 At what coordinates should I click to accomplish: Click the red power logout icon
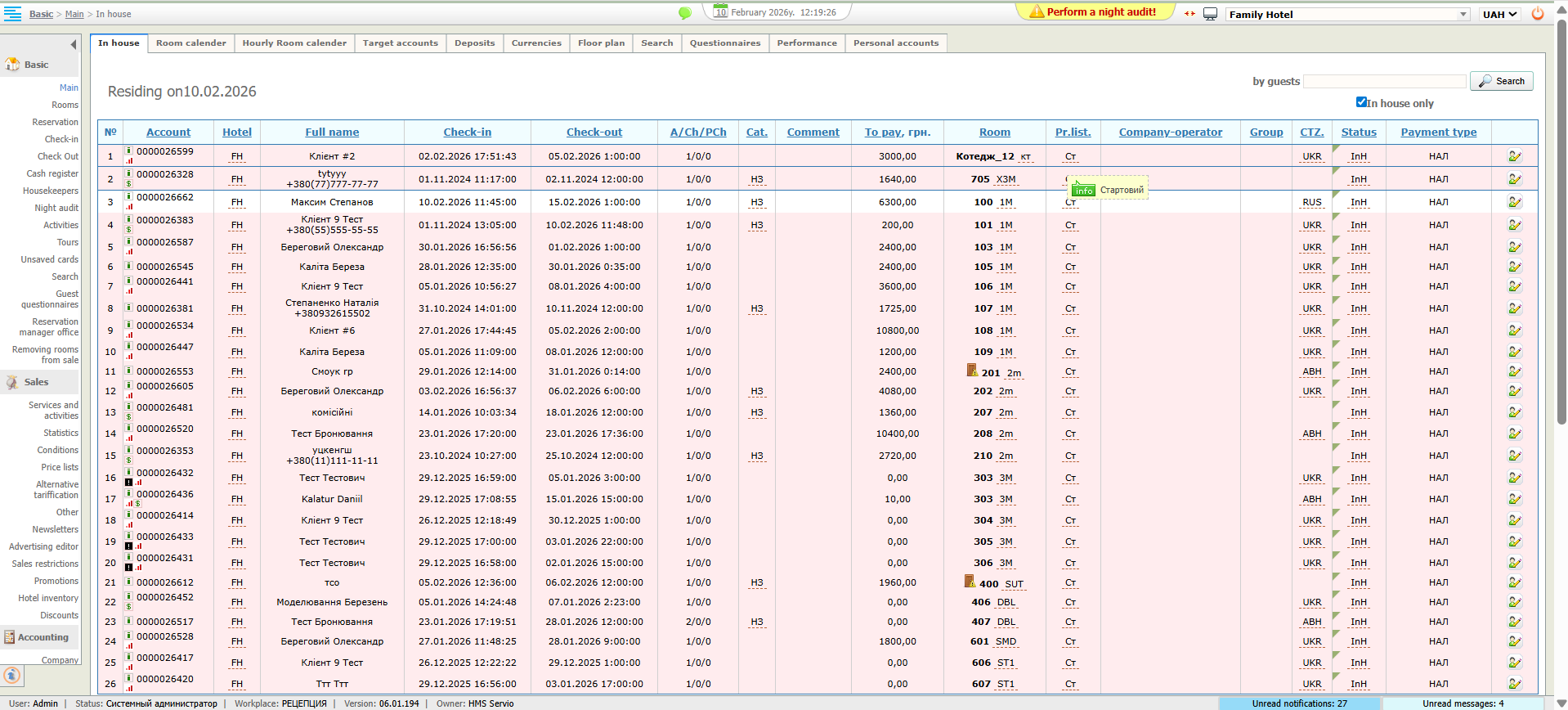[1538, 14]
